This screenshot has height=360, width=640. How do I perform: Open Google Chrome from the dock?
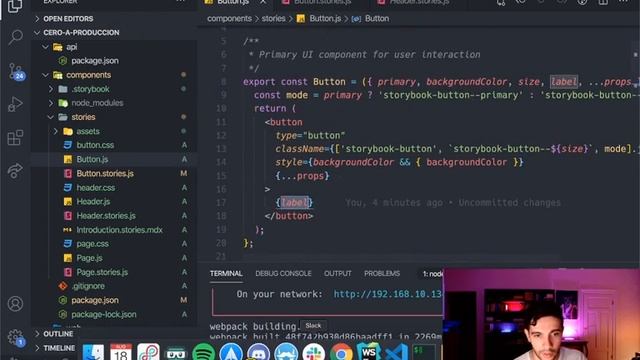click(x=341, y=352)
